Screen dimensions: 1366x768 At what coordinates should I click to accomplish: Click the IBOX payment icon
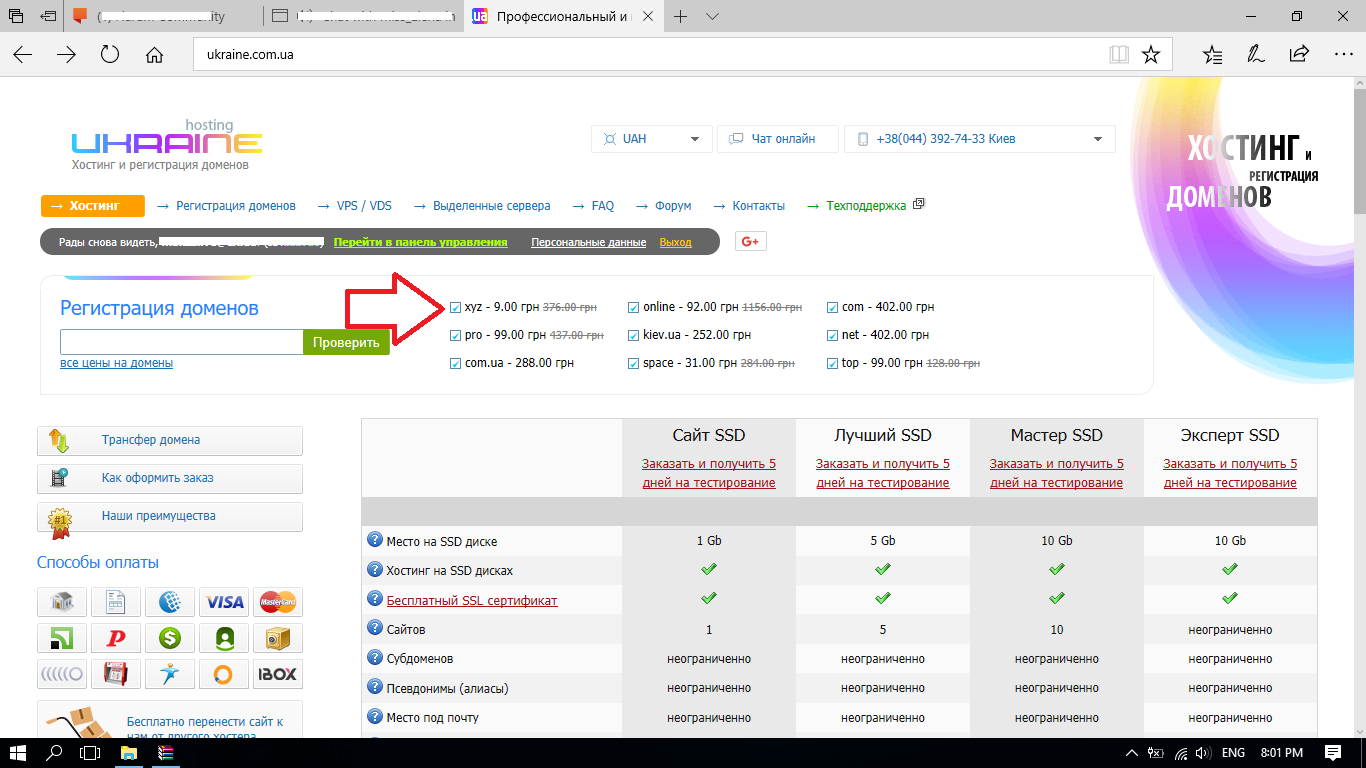tap(278, 674)
